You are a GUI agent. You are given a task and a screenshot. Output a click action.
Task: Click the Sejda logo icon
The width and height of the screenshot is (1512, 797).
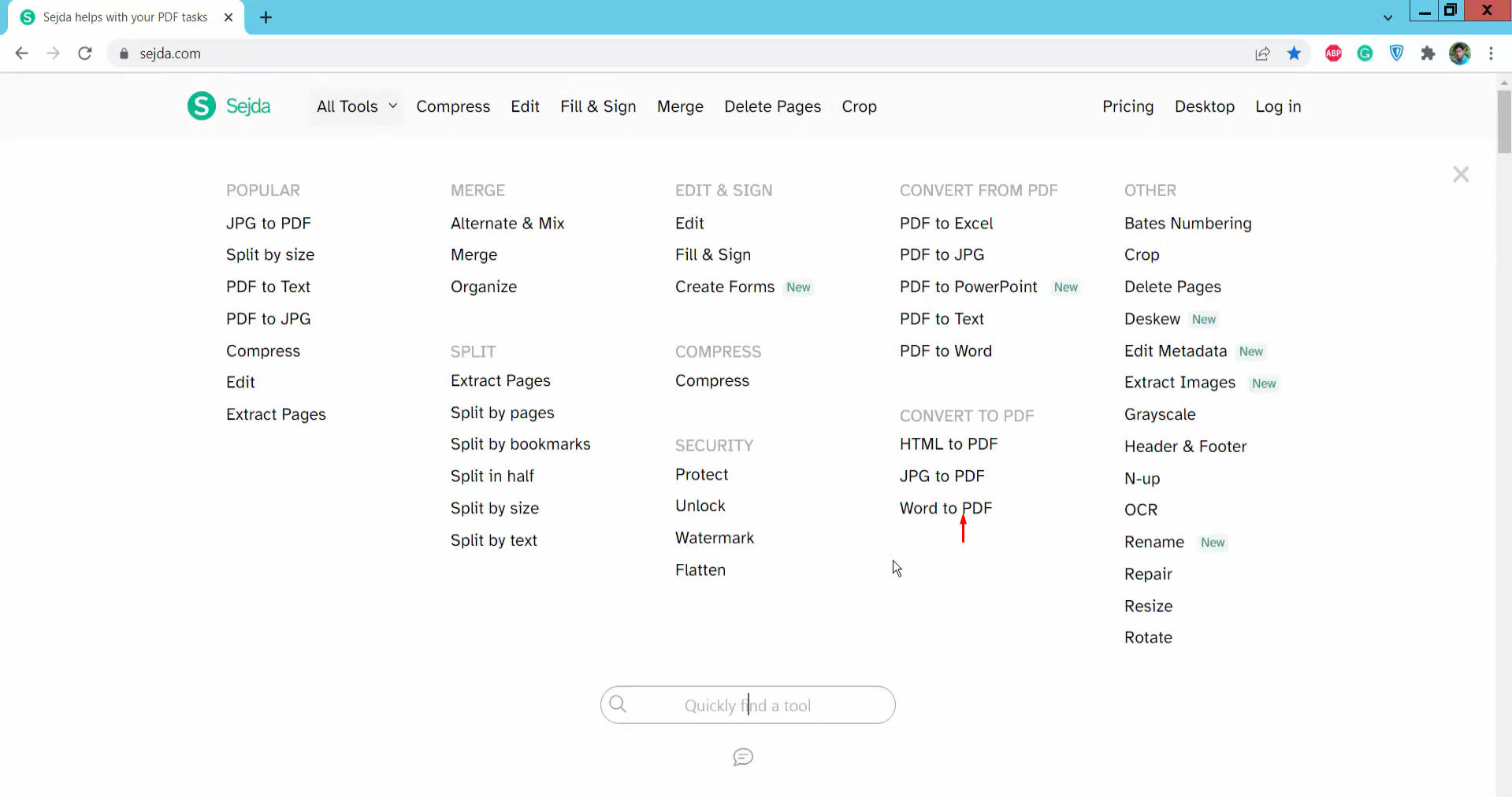202,106
